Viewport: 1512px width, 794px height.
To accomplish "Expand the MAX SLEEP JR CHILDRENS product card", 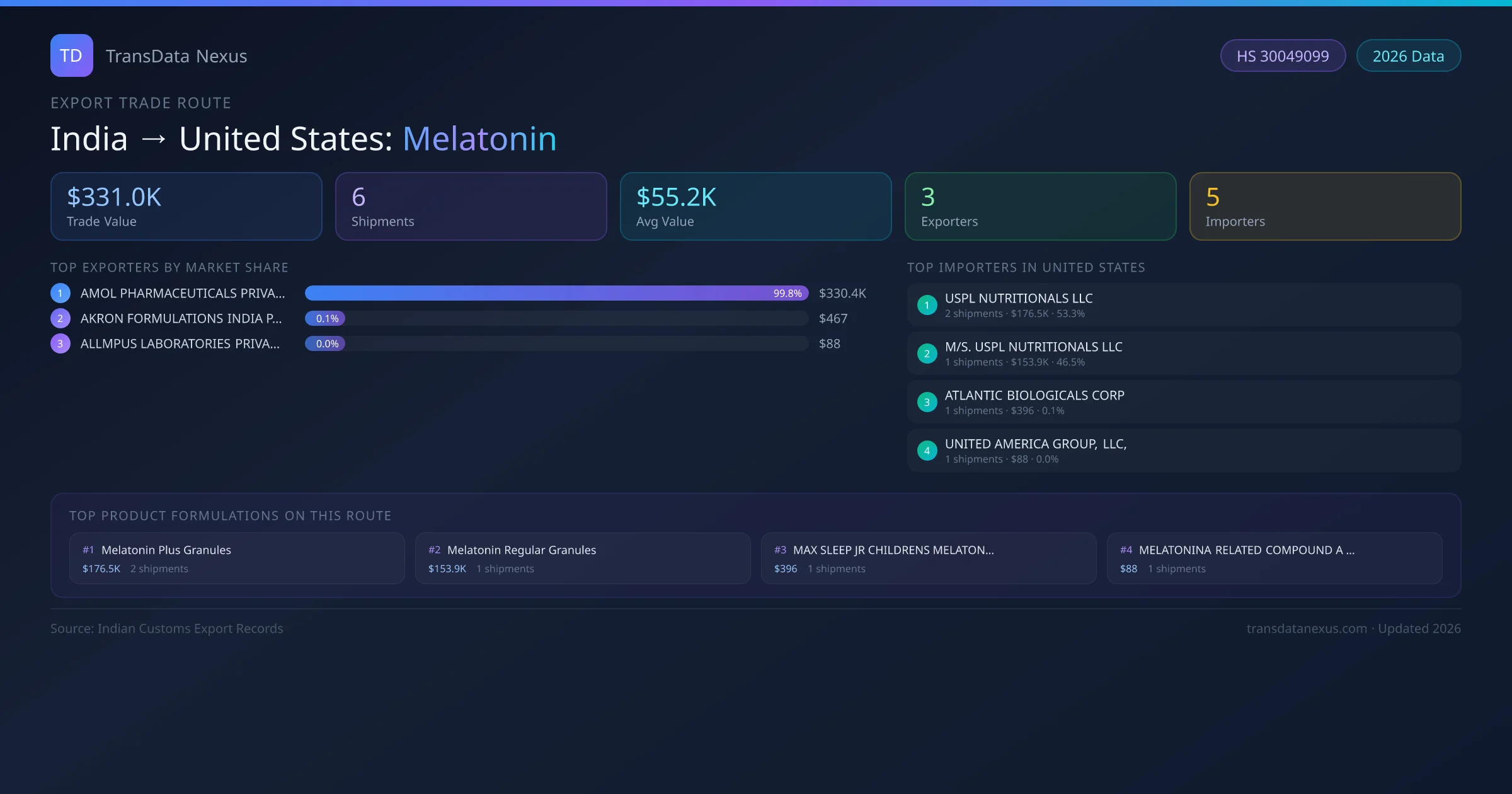I will (x=929, y=558).
